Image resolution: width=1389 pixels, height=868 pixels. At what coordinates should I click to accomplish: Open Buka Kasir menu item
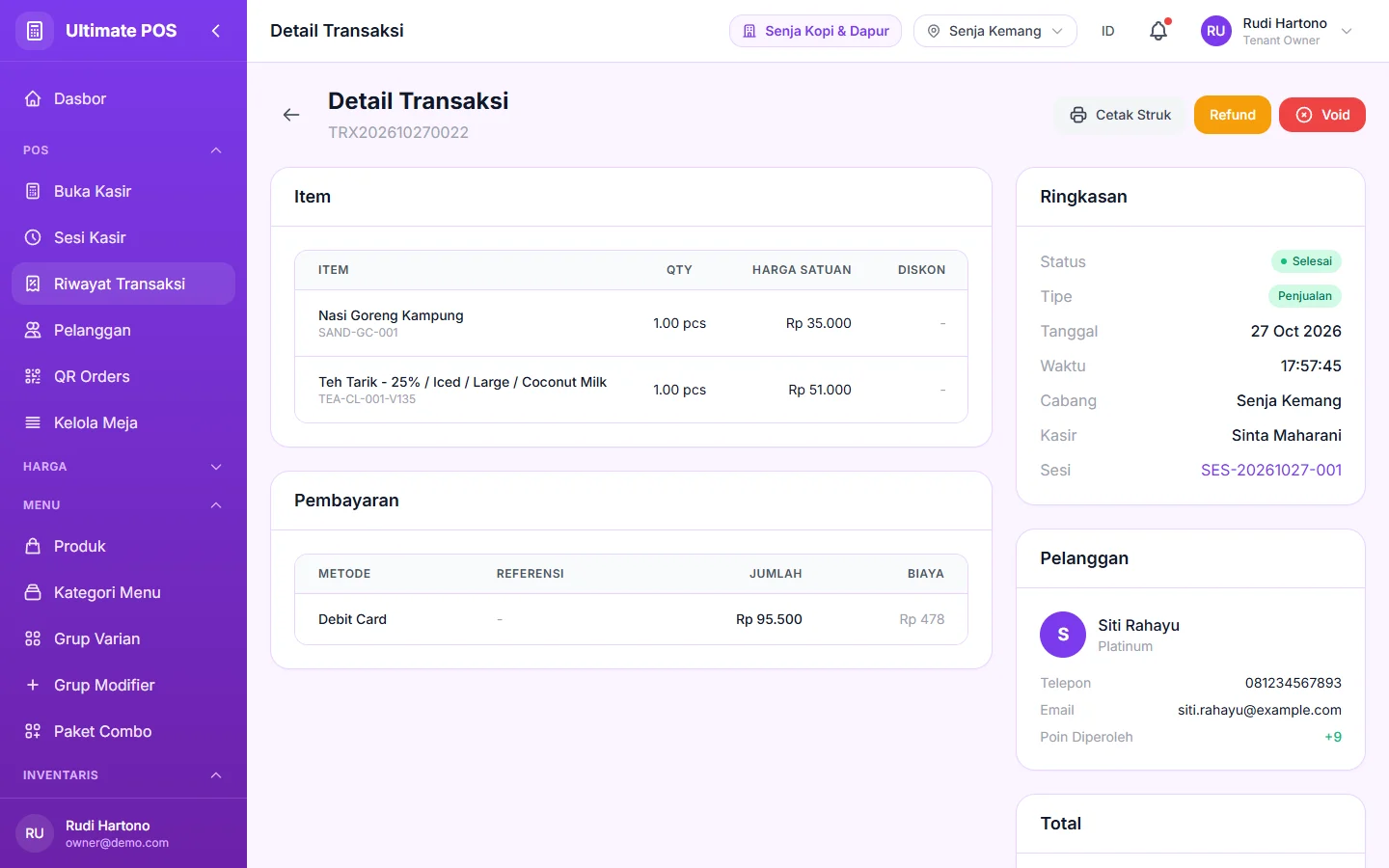(x=123, y=191)
